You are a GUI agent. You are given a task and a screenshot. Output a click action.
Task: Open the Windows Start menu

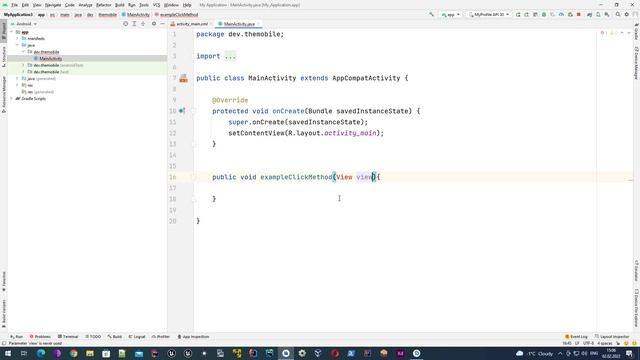pyautogui.click(x=7, y=353)
